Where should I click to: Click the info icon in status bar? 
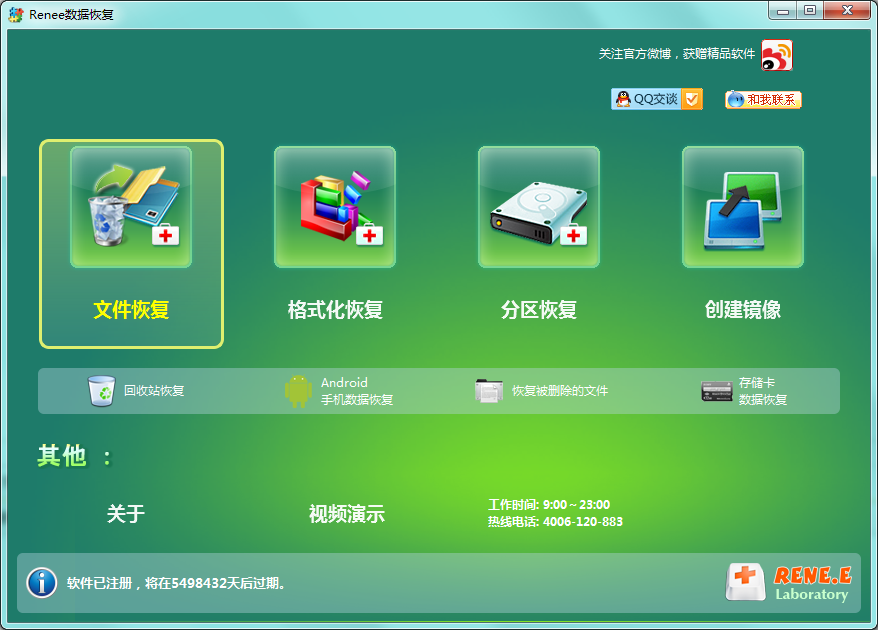41,583
